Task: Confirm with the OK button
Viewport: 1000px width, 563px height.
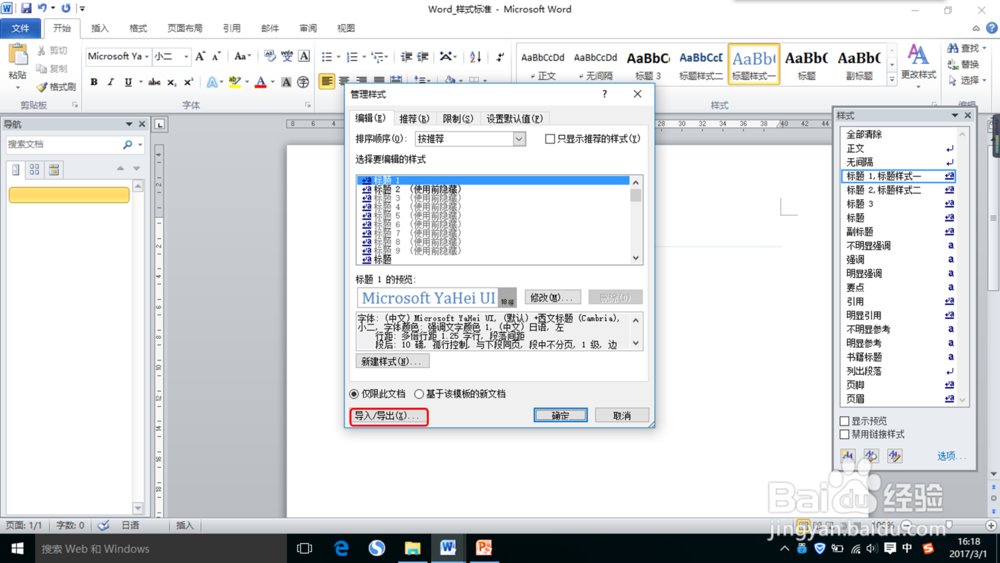Action: point(560,416)
